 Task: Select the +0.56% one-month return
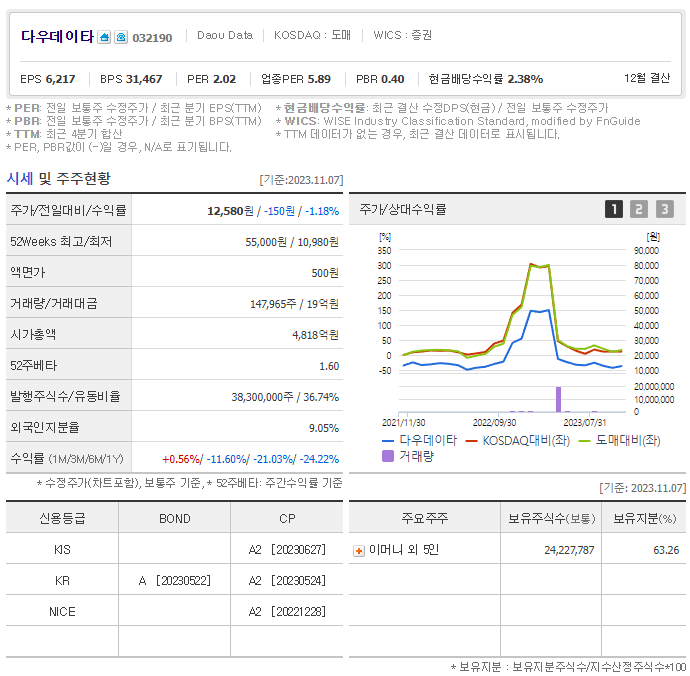pyautogui.click(x=181, y=459)
